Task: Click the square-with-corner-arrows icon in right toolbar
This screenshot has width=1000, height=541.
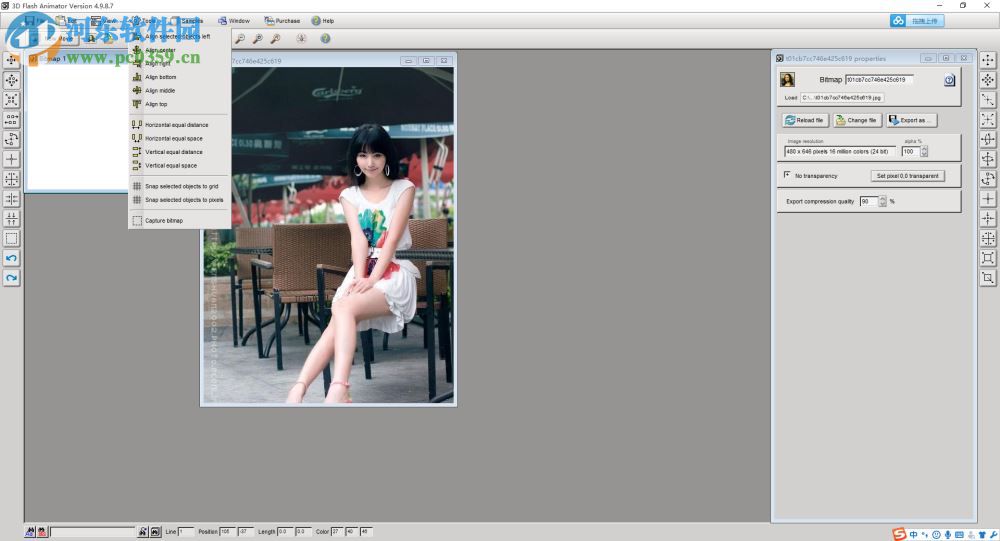Action: tap(988, 258)
